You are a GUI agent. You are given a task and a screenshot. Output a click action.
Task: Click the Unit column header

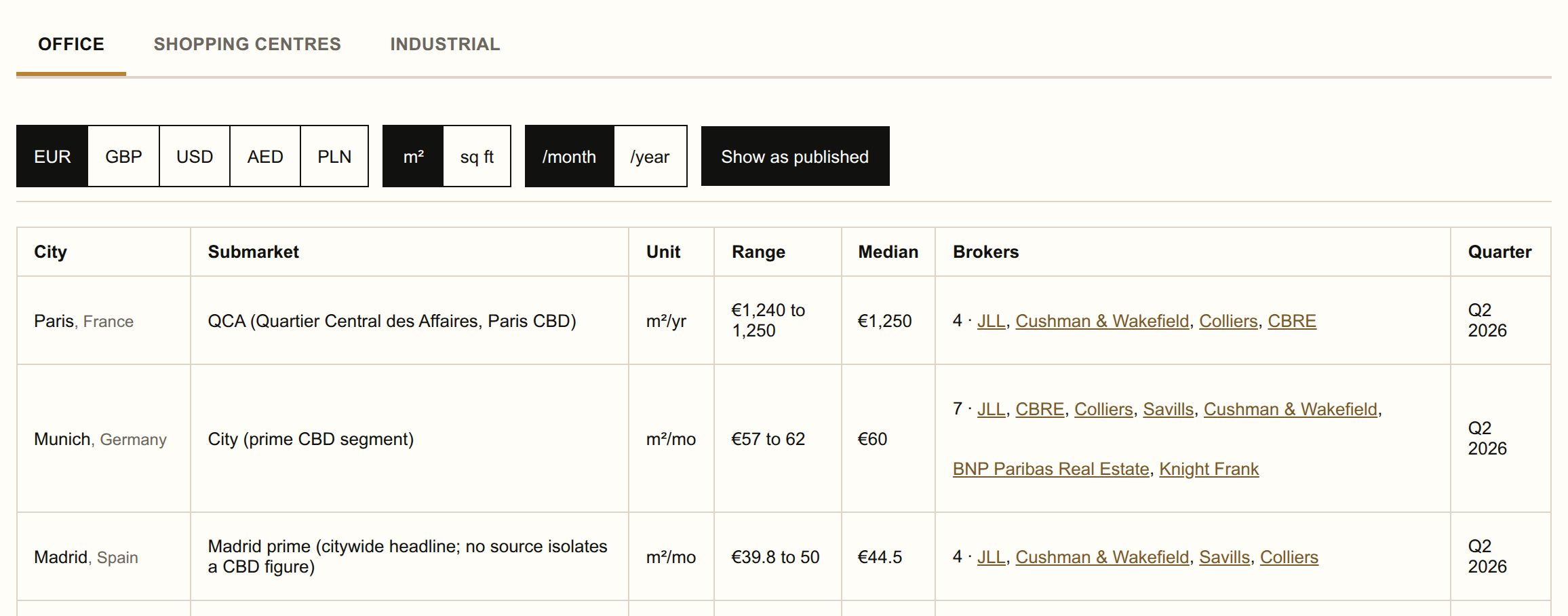(671, 252)
